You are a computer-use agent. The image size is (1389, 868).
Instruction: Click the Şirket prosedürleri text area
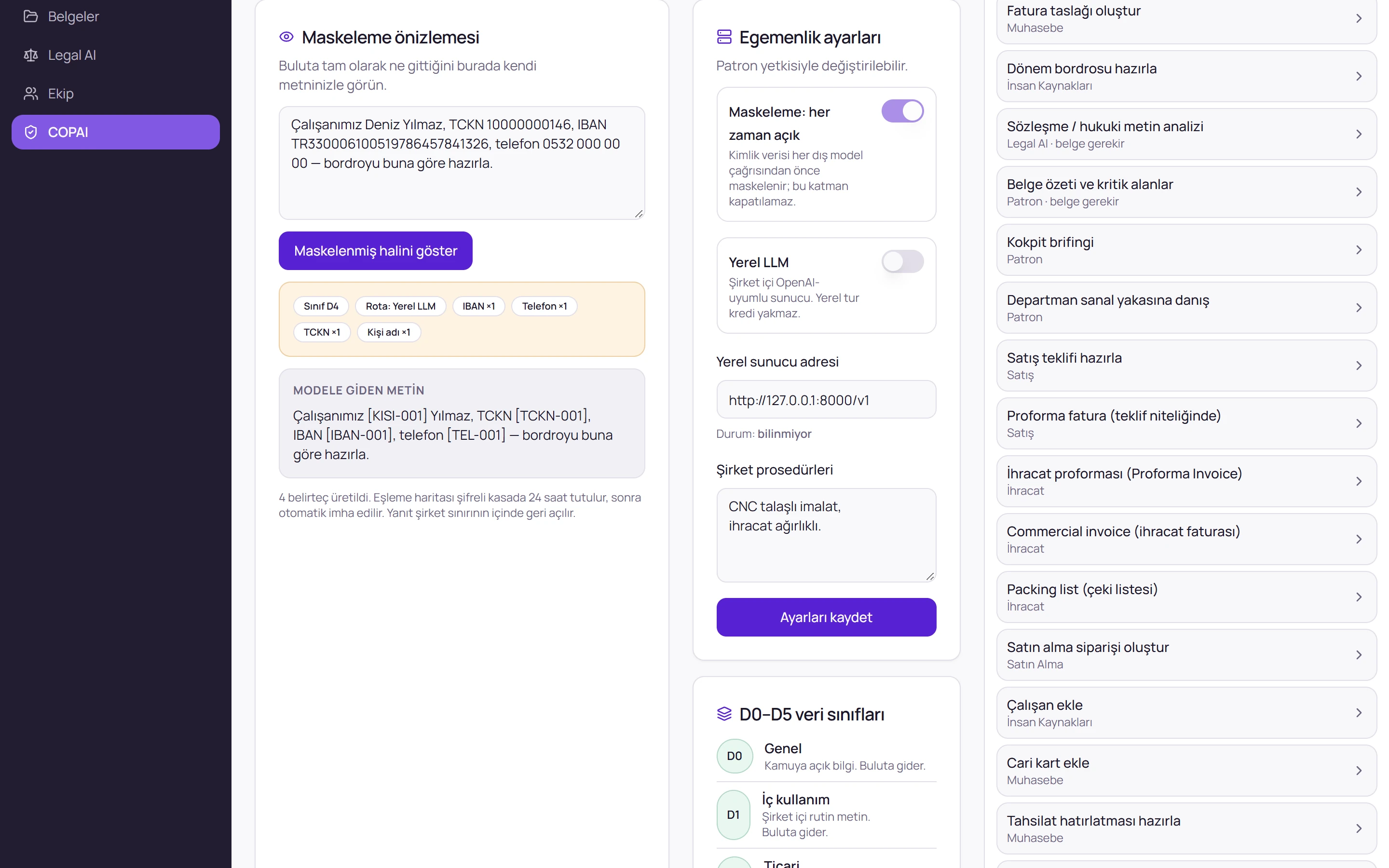(x=826, y=535)
